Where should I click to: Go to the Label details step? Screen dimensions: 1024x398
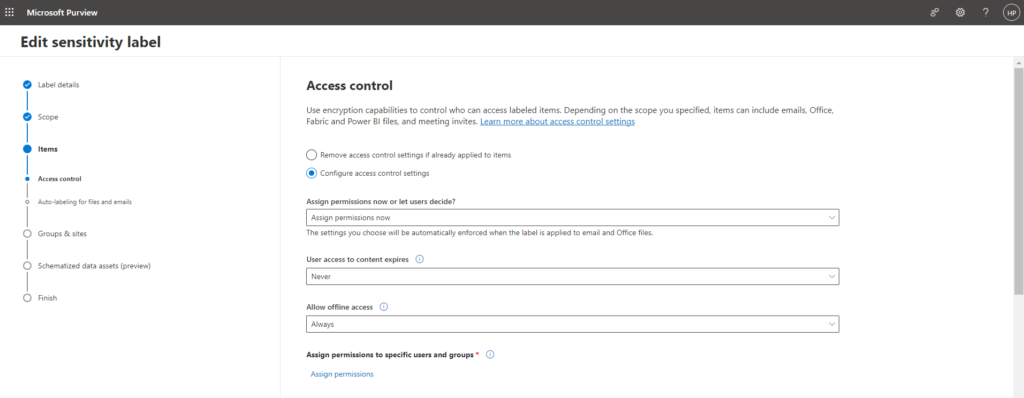click(59, 84)
